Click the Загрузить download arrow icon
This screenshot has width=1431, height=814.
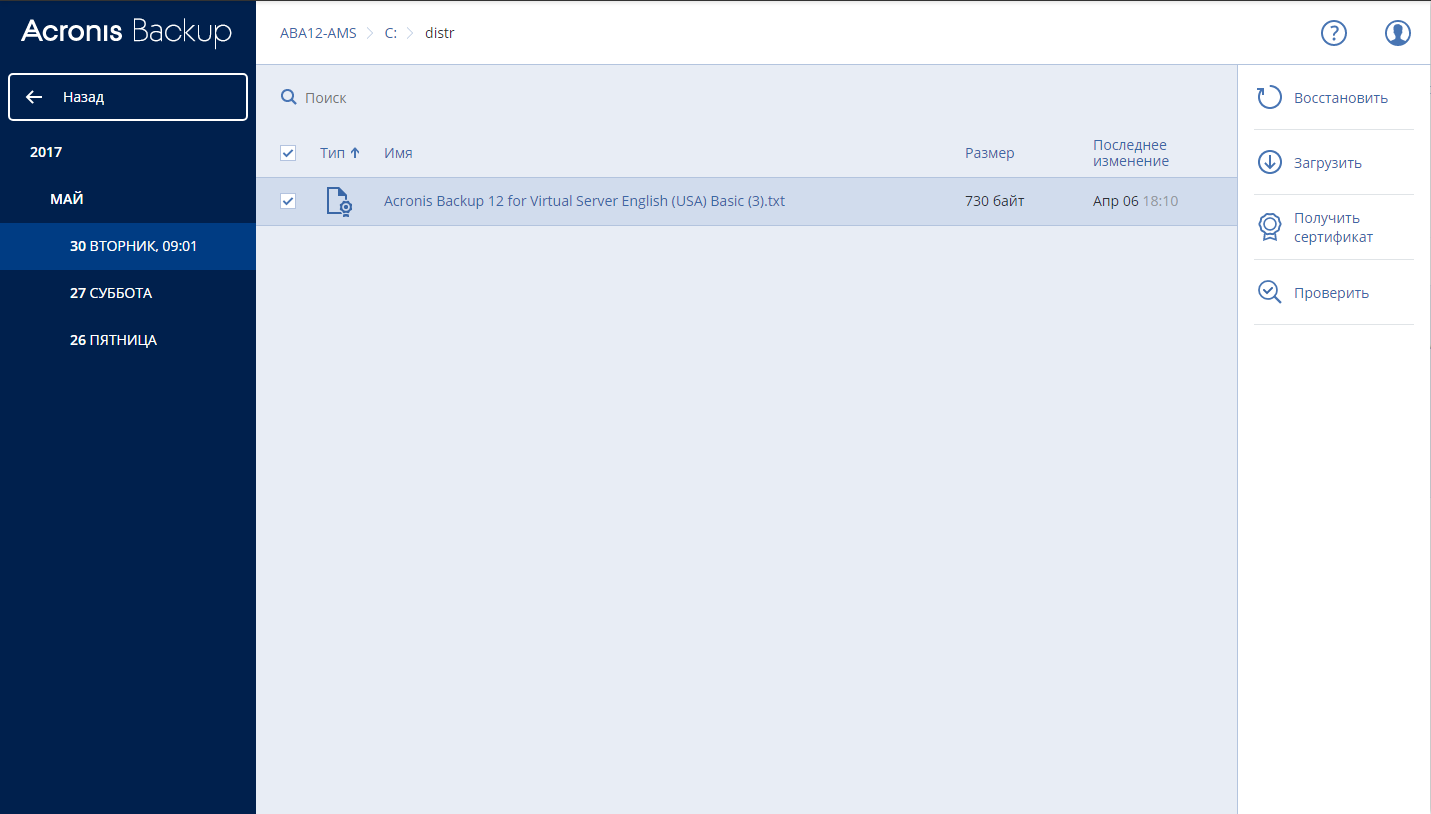coord(1269,162)
